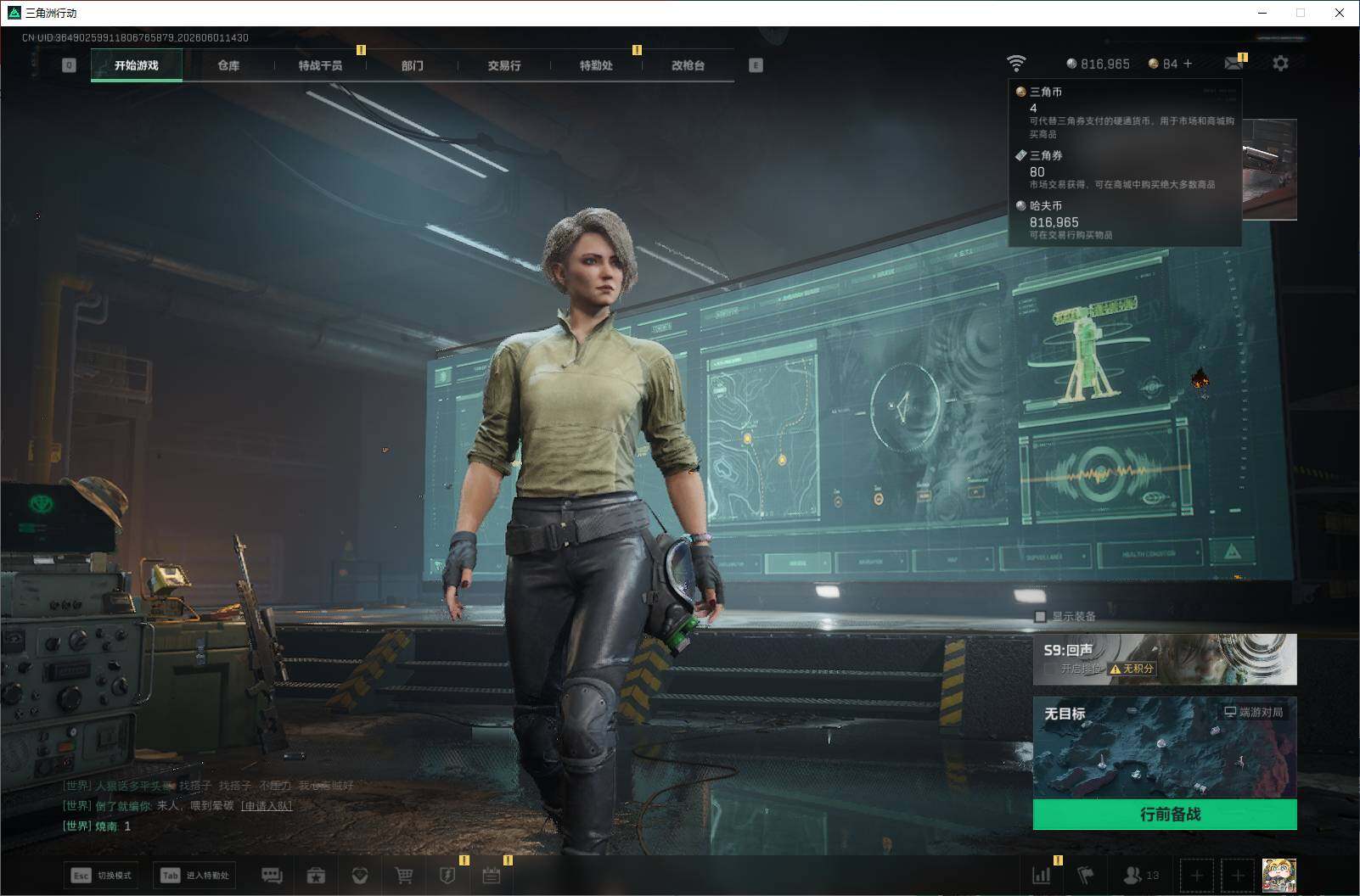Click the 哈夫币 coin icon beside 816,965 in top bar
Screen dimensions: 1360x896
pos(1071,64)
